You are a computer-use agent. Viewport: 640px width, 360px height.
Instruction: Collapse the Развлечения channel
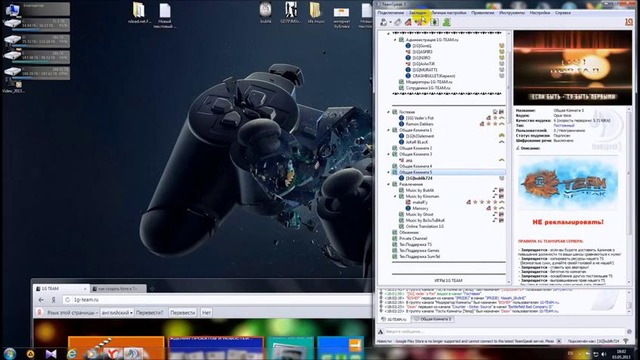coord(389,184)
